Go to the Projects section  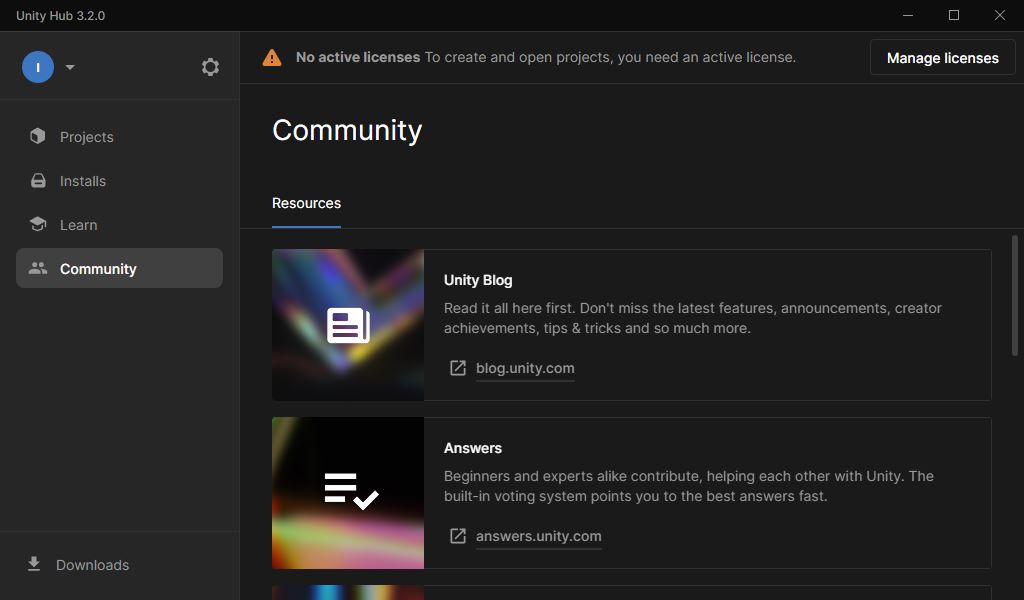(120, 136)
